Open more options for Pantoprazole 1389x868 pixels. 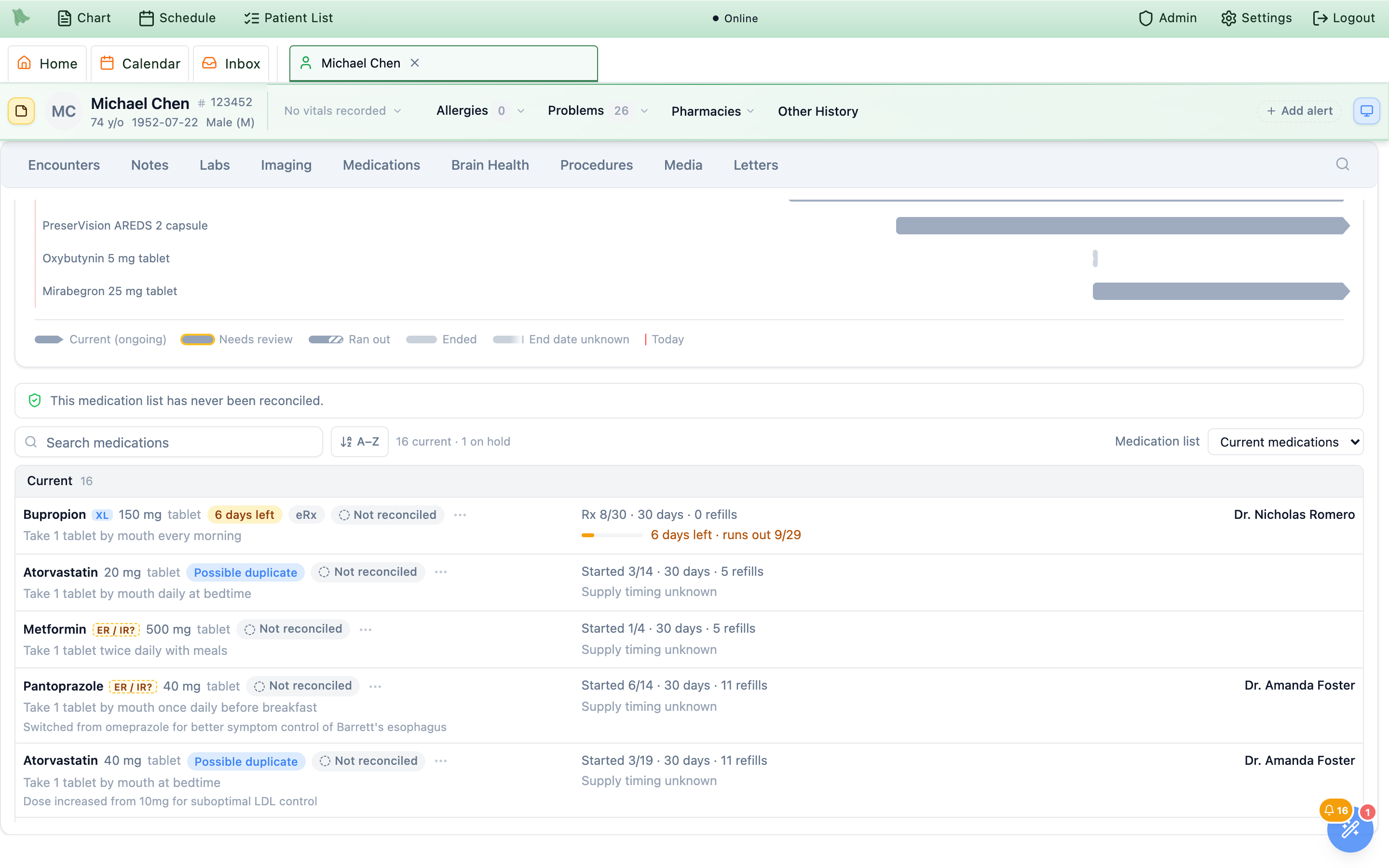click(x=375, y=686)
